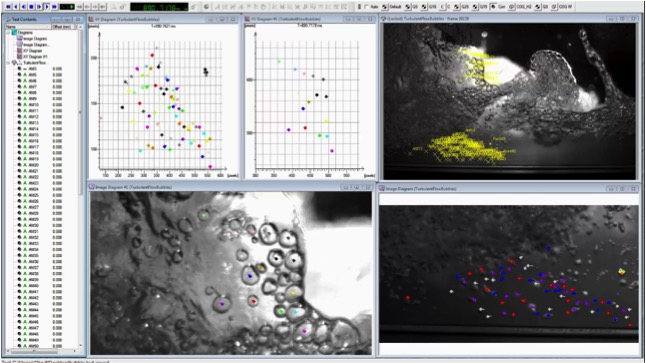Activate the Corr tracking mode icon
This screenshot has height=363, width=646.
(493, 7)
